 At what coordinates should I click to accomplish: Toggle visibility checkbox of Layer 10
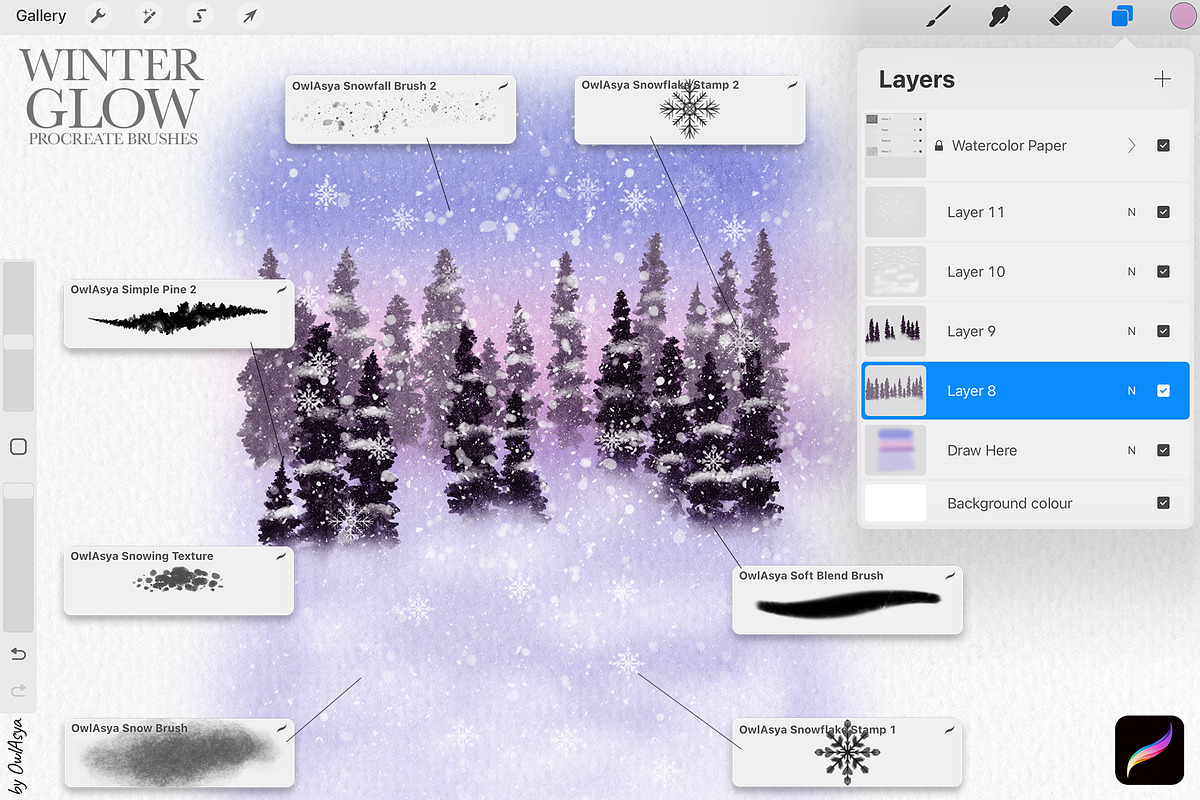[1163, 271]
